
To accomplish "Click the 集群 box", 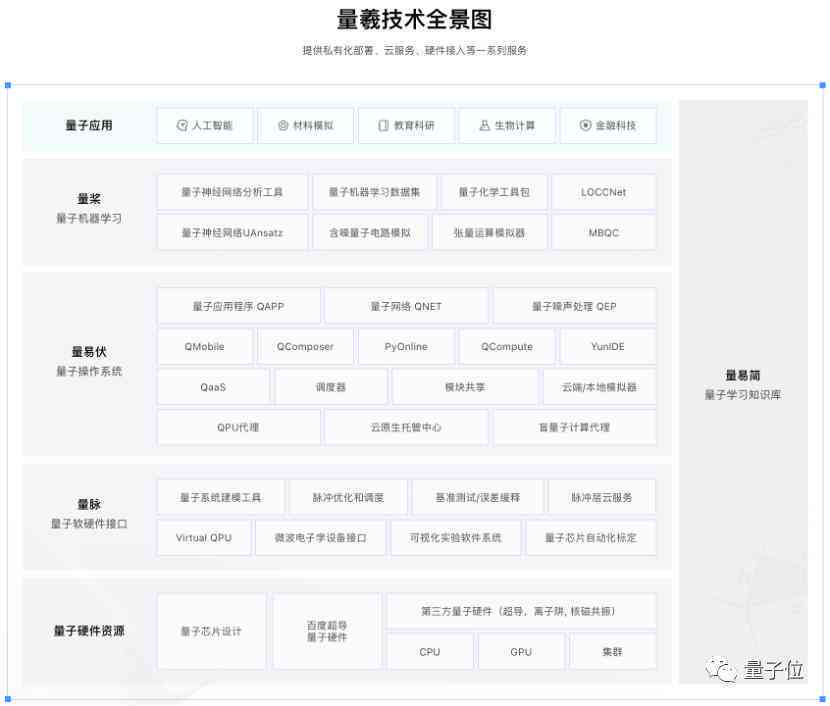I will (x=612, y=652).
